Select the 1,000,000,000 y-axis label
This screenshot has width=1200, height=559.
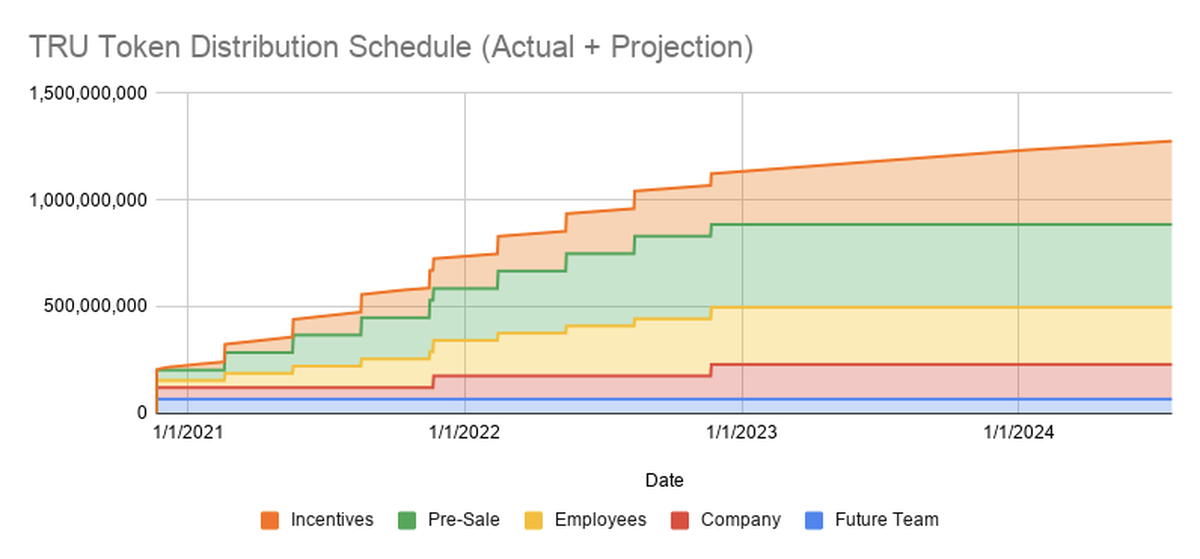[88, 200]
